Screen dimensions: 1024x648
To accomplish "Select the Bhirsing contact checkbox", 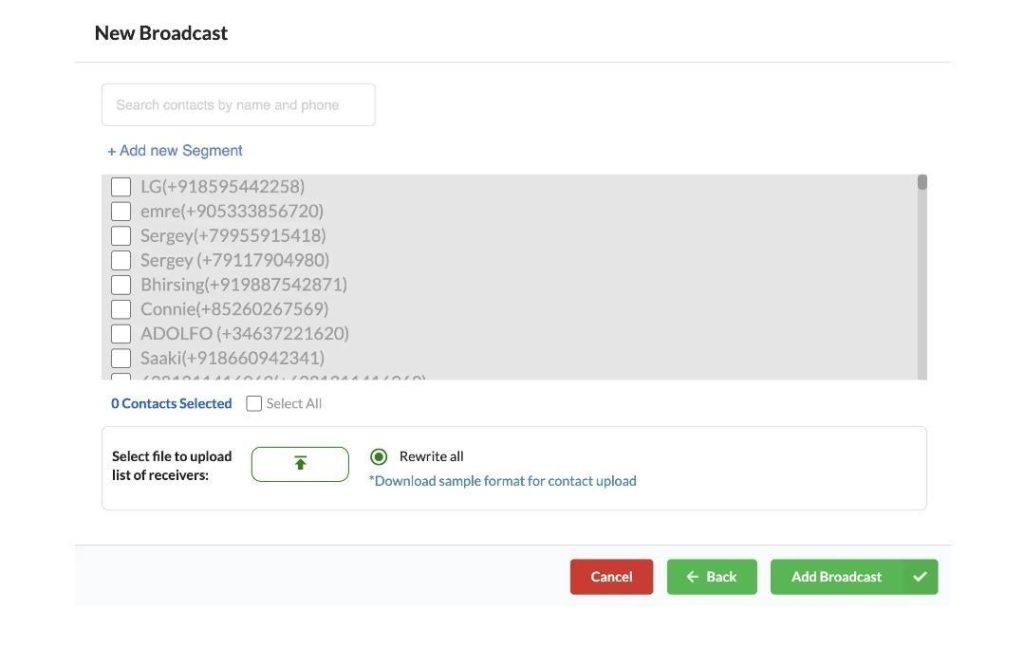I will coord(121,284).
